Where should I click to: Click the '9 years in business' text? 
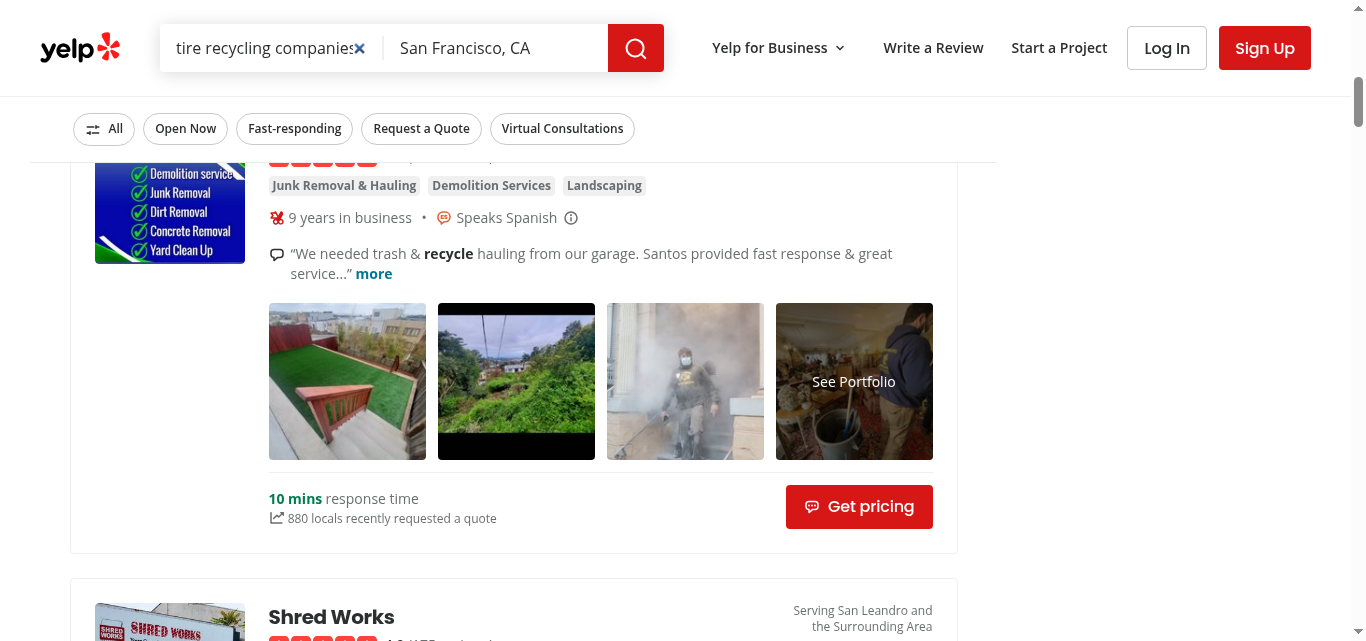pyautogui.click(x=350, y=218)
